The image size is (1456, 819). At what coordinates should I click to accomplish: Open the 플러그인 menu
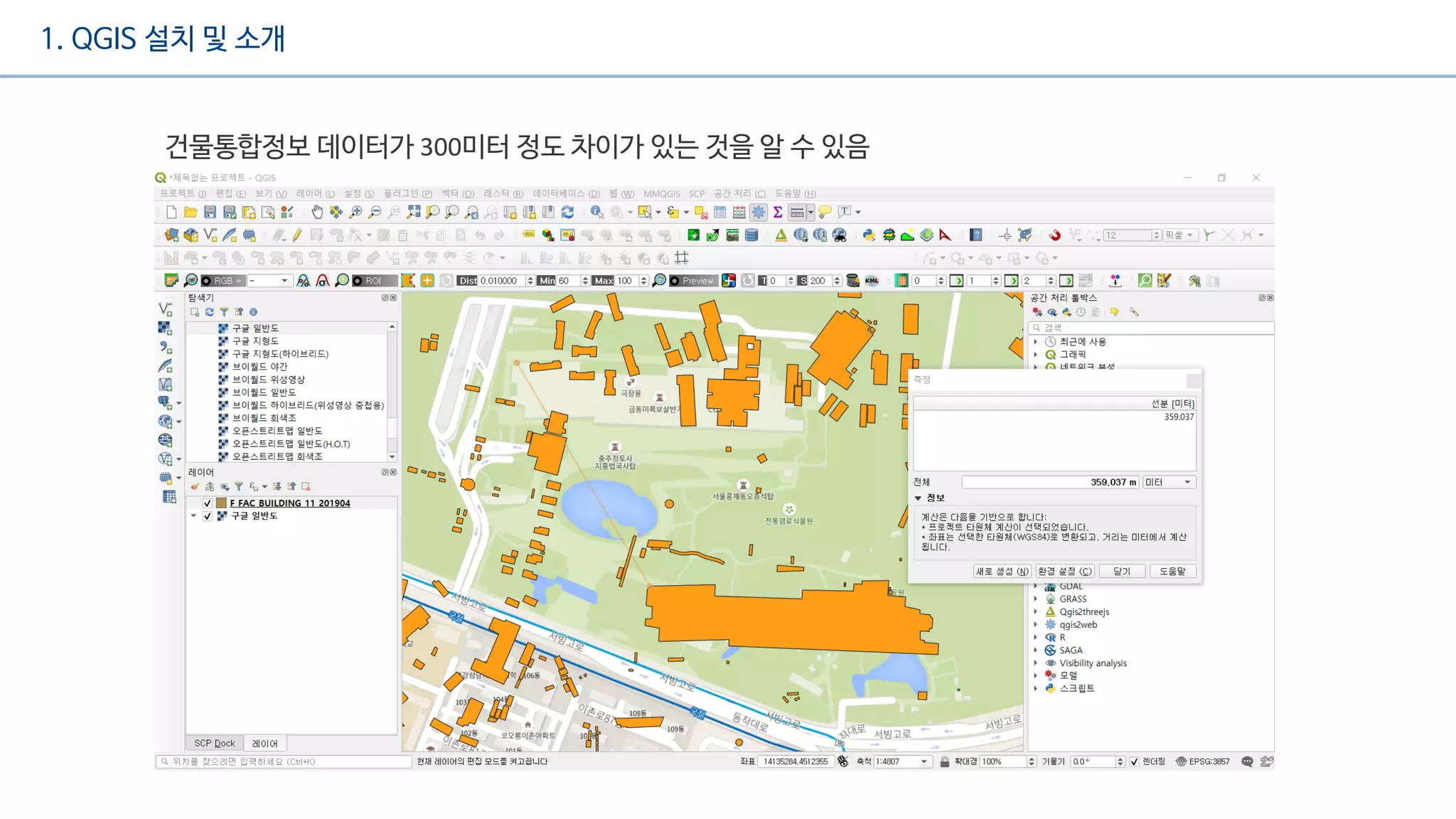pos(408,193)
